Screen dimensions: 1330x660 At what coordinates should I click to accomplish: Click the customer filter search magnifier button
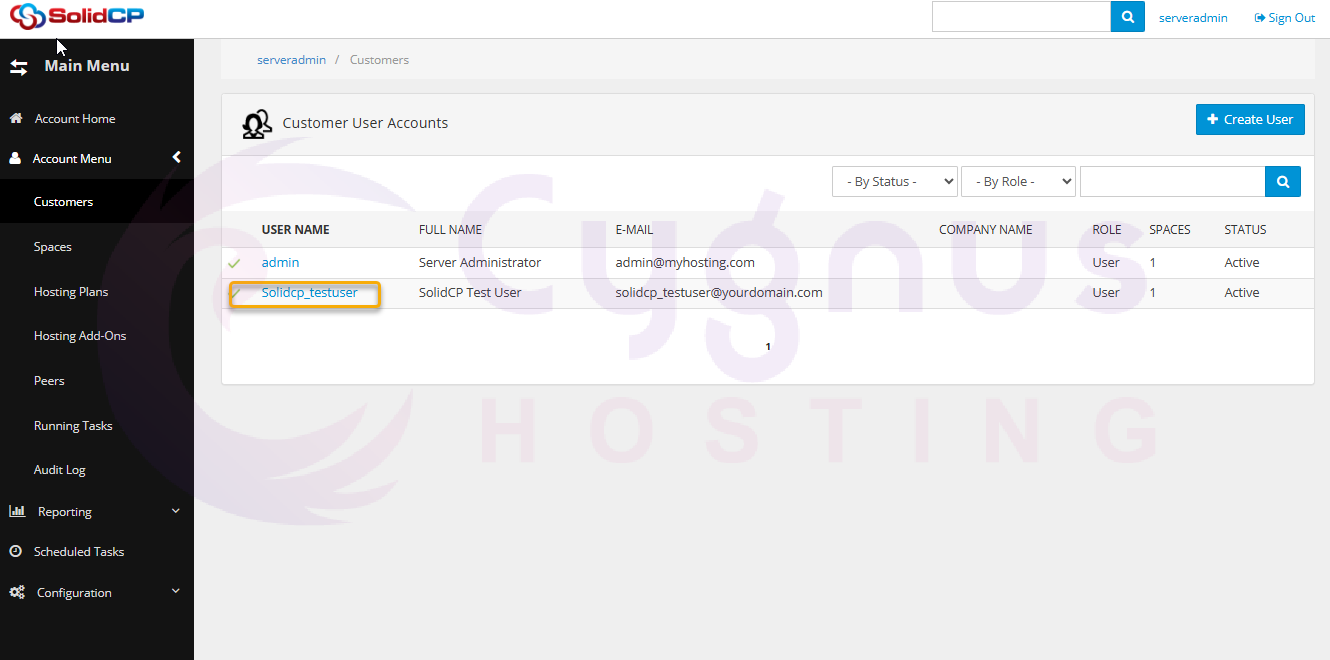1283,181
